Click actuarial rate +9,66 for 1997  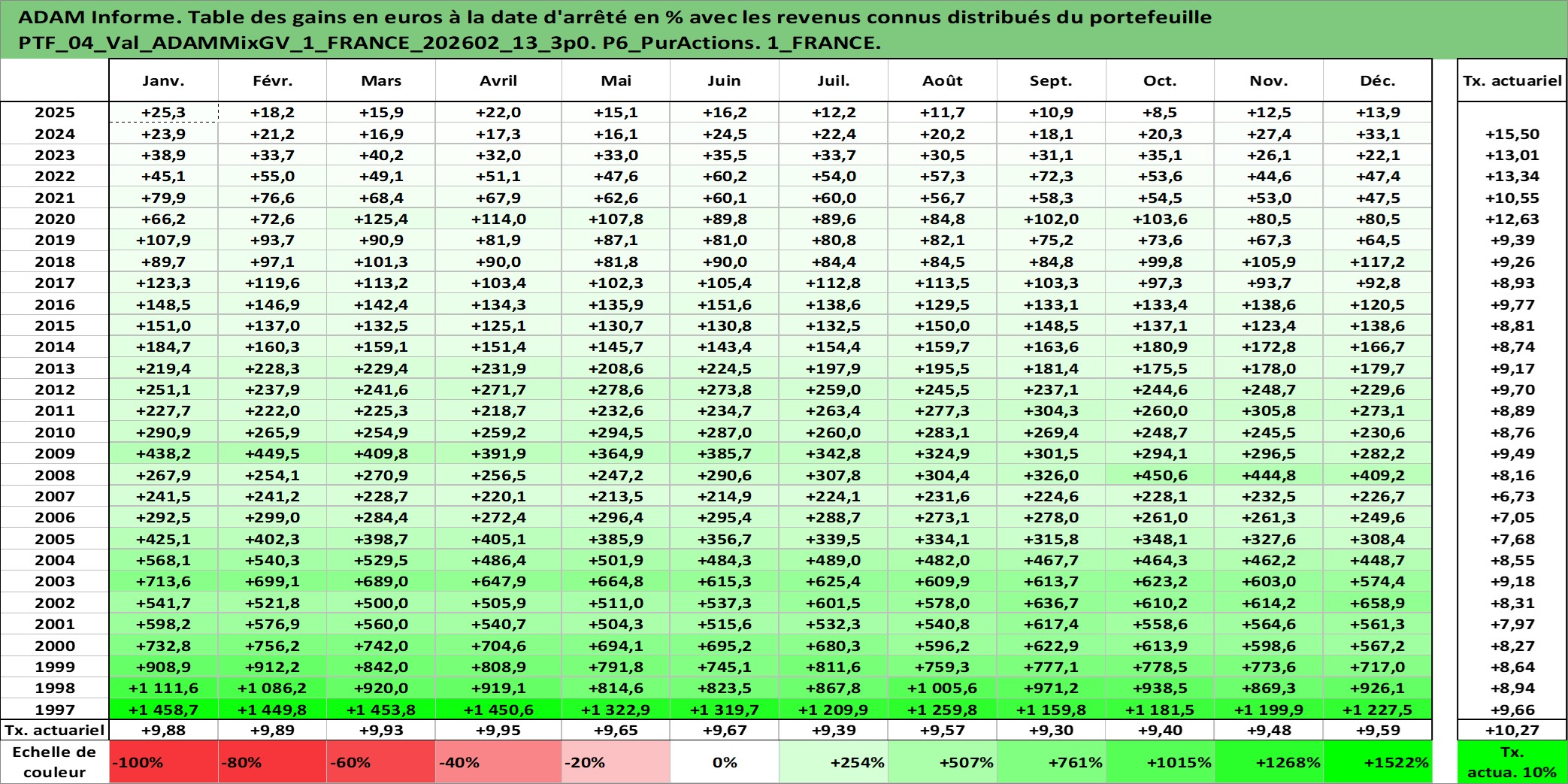[1512, 710]
